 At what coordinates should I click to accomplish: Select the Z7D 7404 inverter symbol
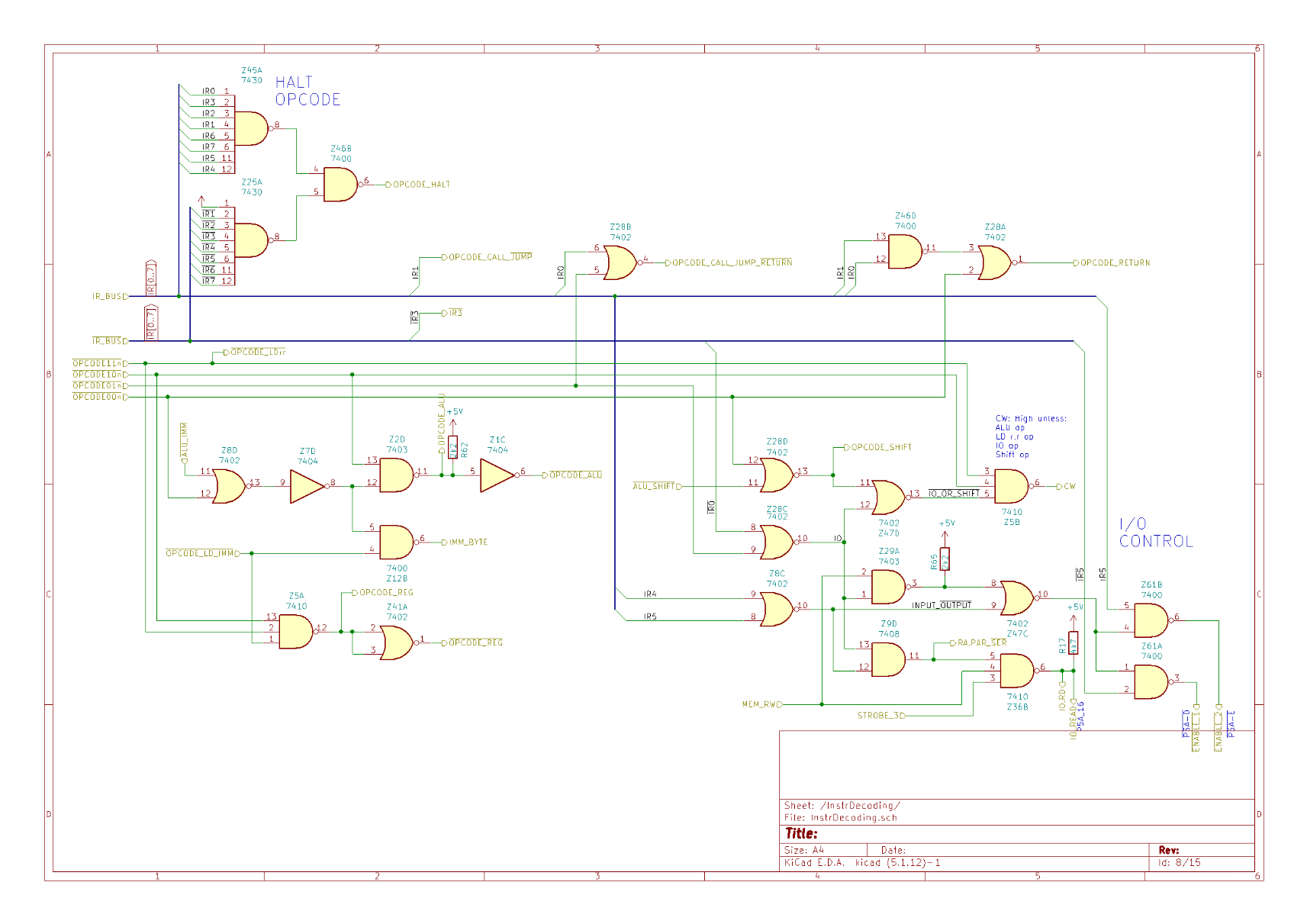[x=307, y=487]
